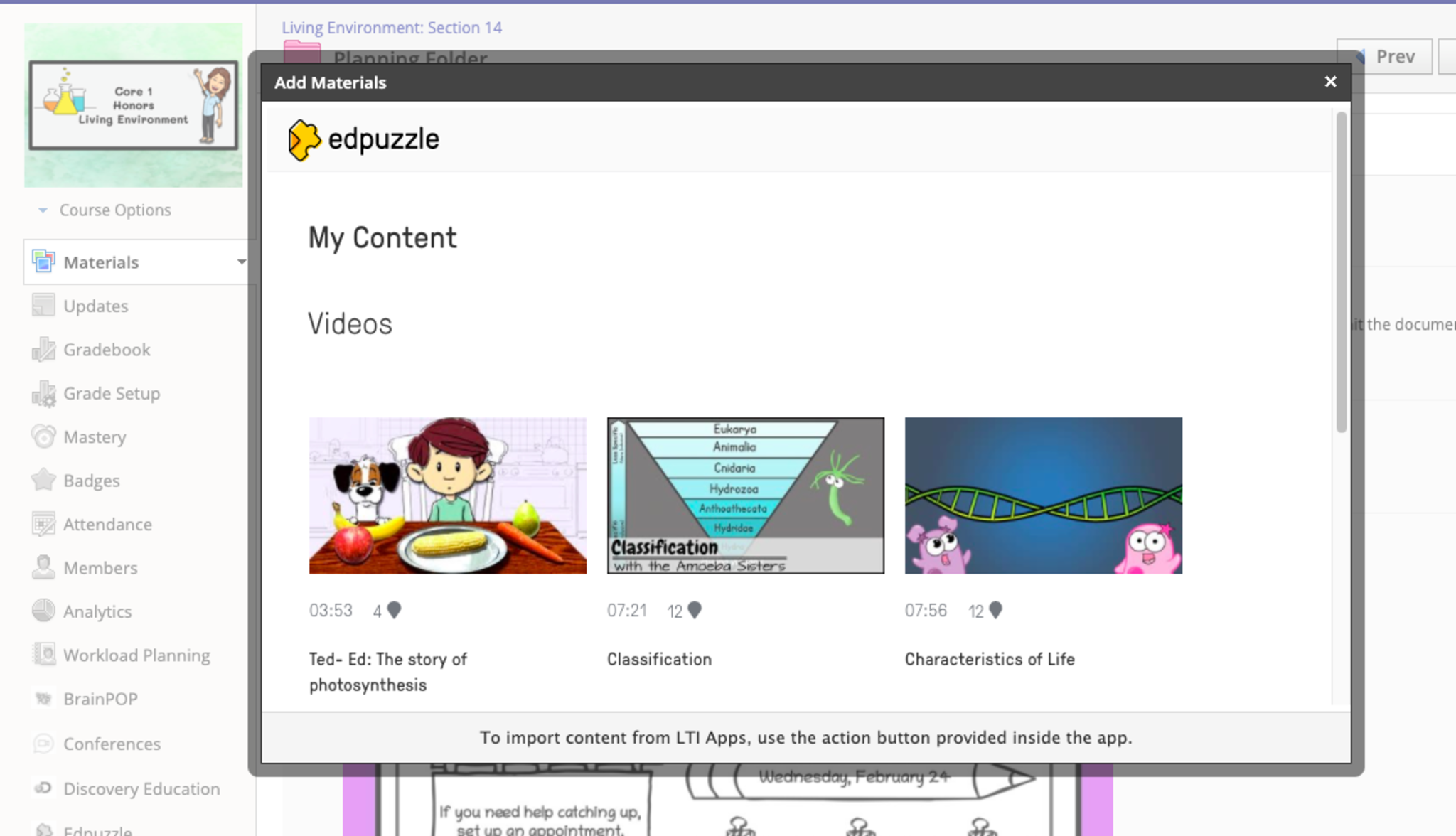Click the Badges star icon
Image resolution: width=1456 pixels, height=836 pixels.
point(43,481)
